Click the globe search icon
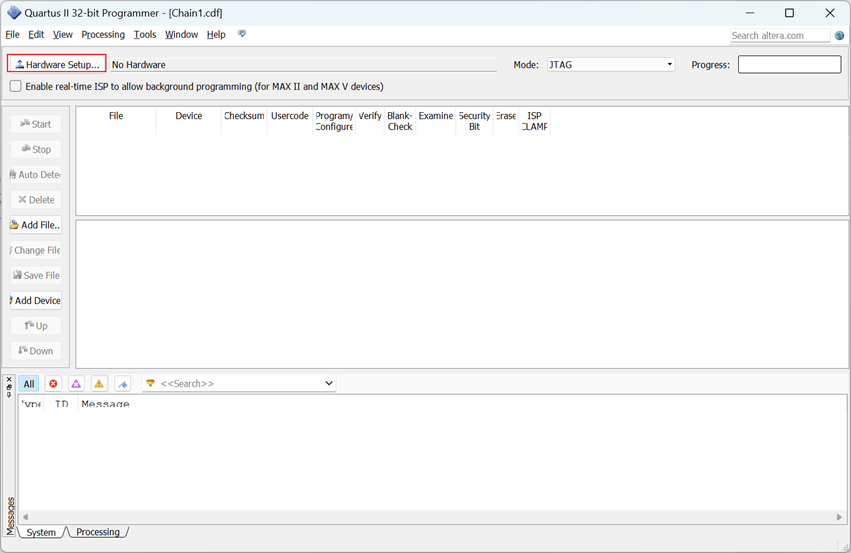The image size is (851, 553). [x=840, y=35]
